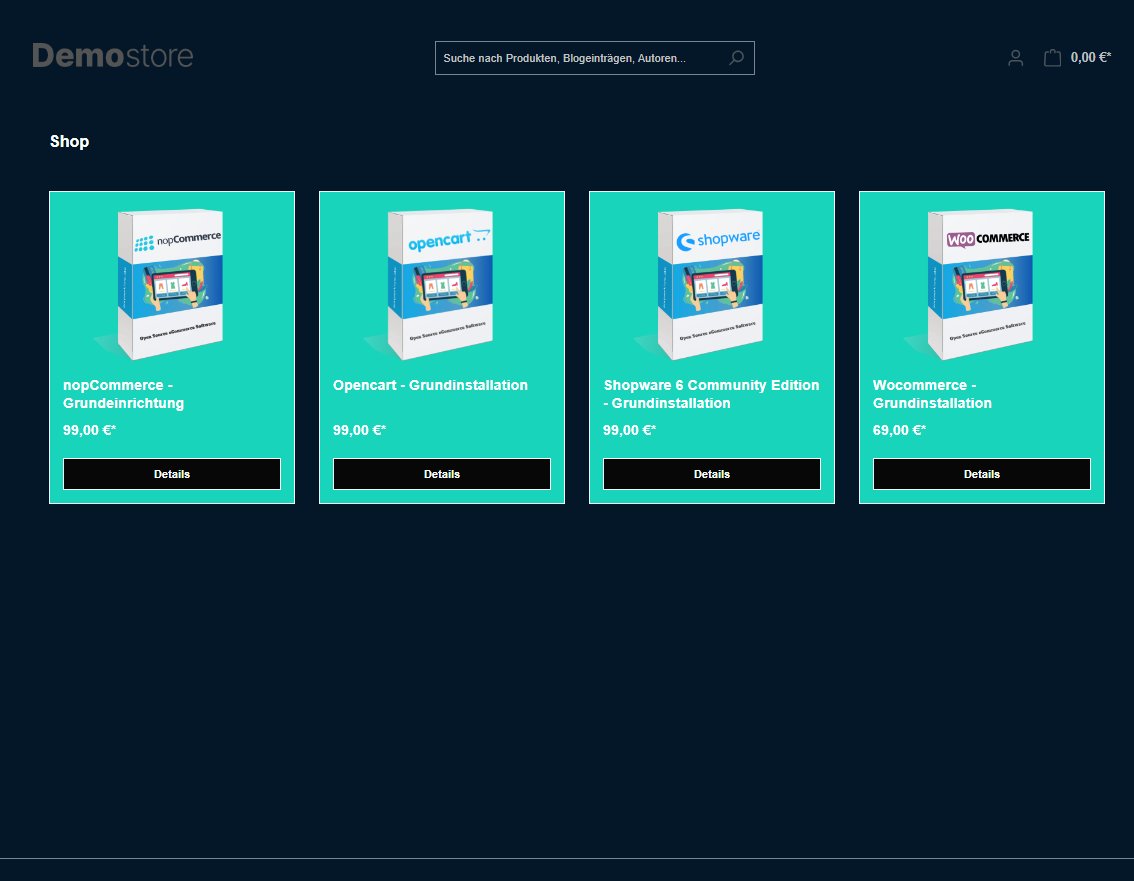The height and width of the screenshot is (881, 1134).
Task: Click the Demostore logo
Action: coord(113,55)
